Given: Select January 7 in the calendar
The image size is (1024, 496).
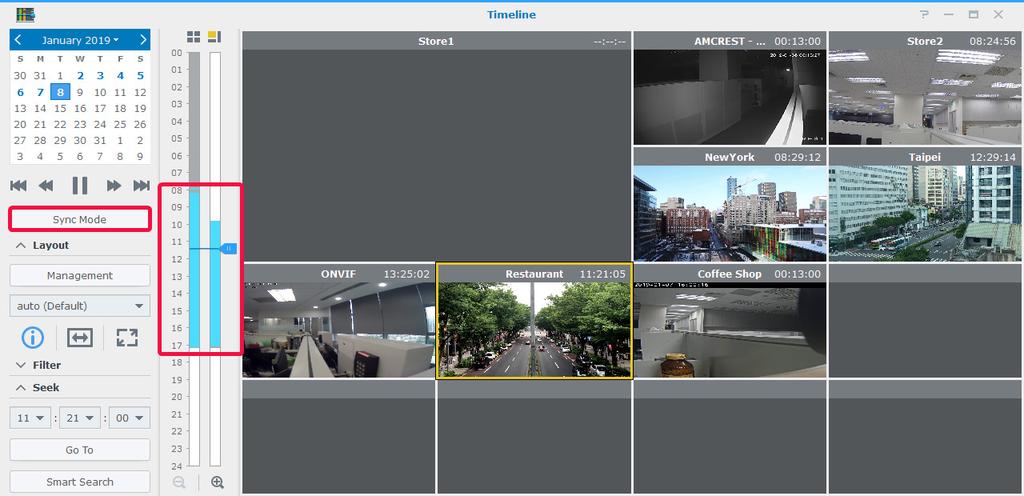Looking at the screenshot, I should pos(40,92).
